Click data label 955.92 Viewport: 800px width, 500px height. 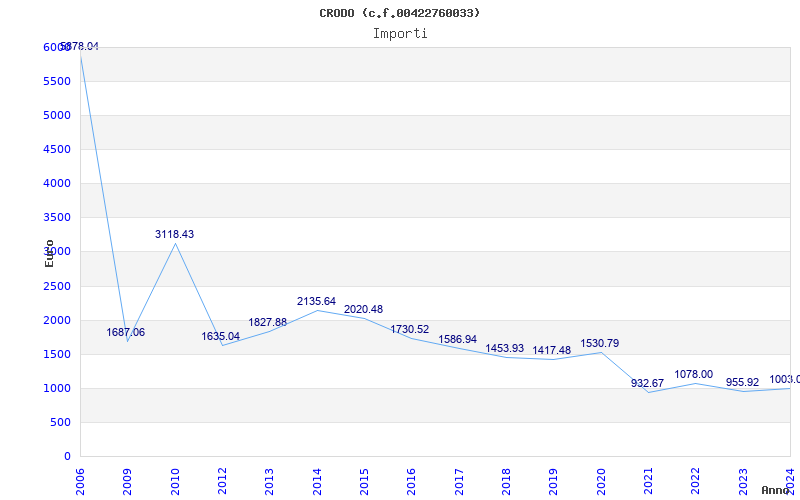tap(742, 383)
